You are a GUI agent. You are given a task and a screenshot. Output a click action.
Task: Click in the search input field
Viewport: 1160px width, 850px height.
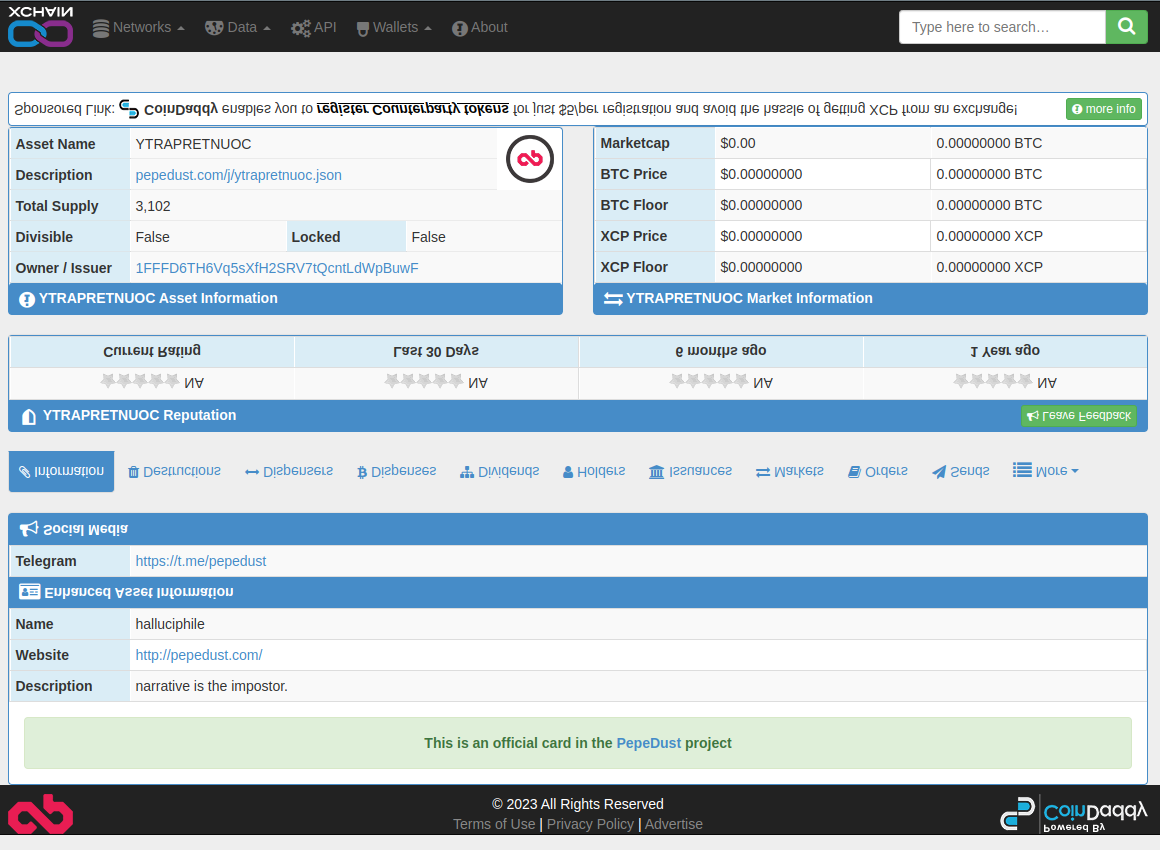[1001, 27]
